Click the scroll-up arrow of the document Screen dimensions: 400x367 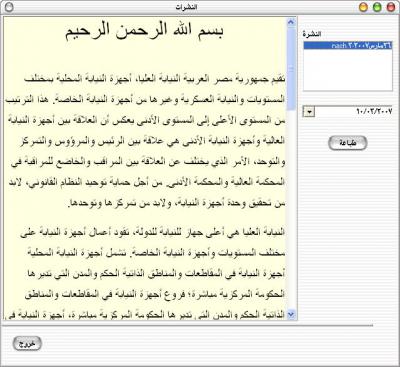pos(291,22)
